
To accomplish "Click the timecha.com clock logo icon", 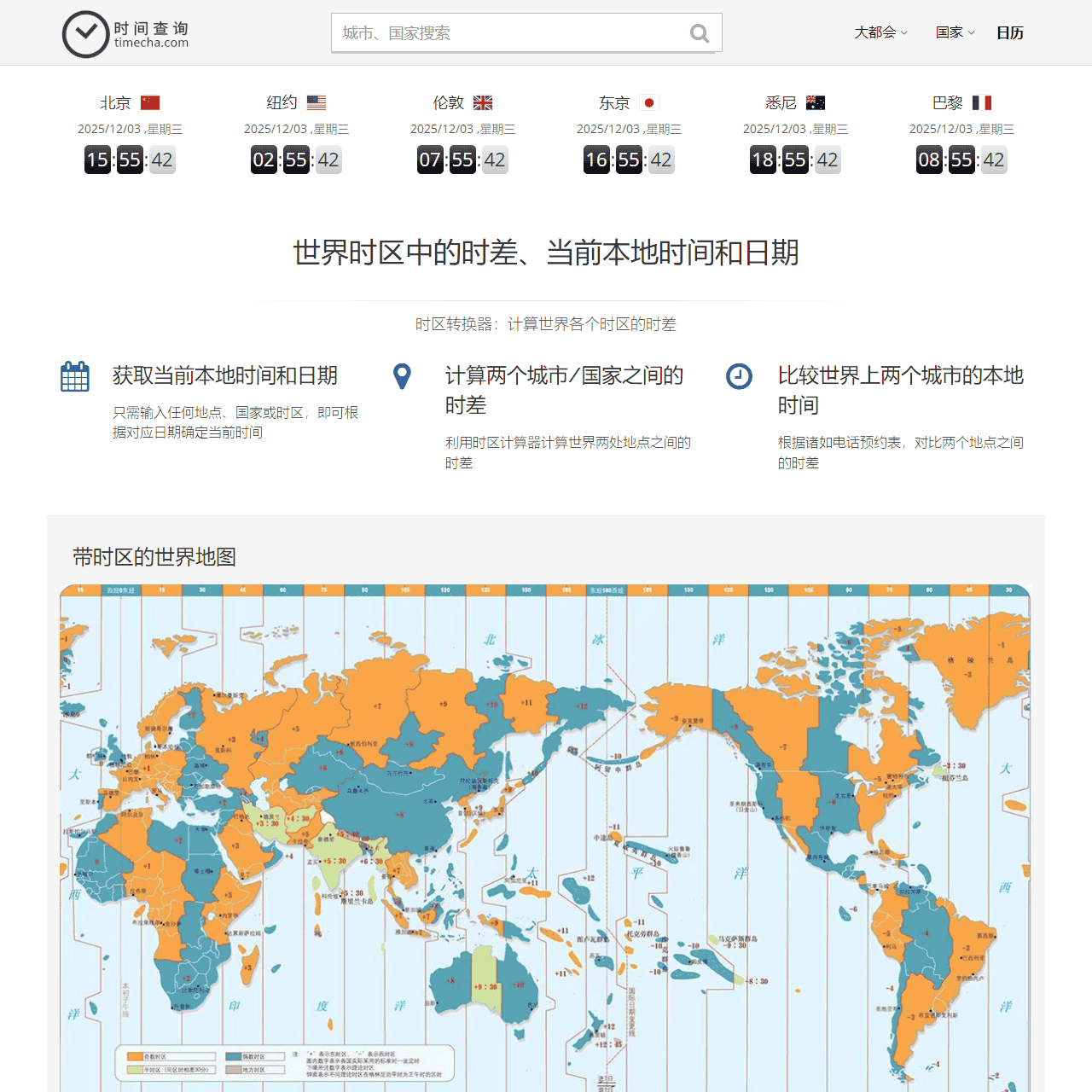I will (85, 34).
